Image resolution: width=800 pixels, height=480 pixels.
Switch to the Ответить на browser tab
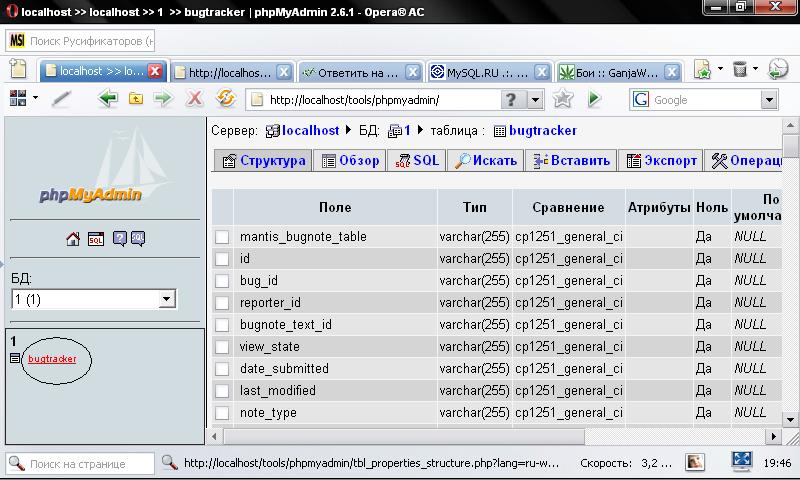coord(358,73)
